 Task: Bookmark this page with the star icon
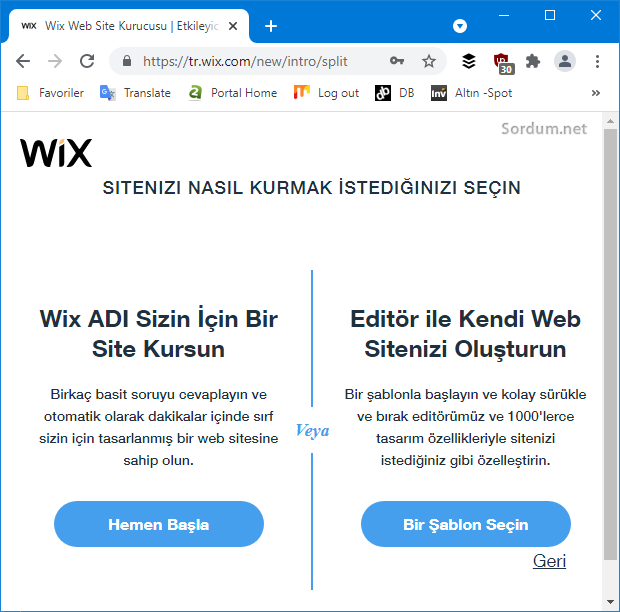429,61
